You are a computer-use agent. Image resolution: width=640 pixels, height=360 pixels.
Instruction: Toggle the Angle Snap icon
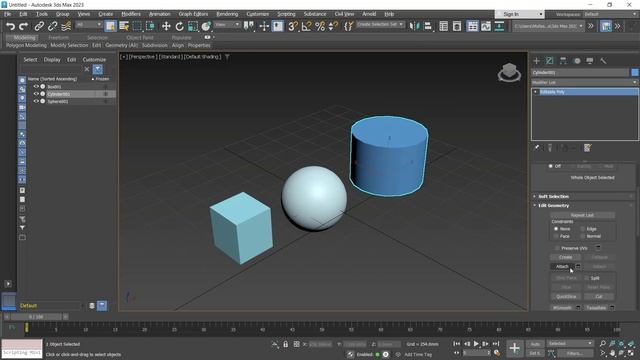(x=307, y=27)
